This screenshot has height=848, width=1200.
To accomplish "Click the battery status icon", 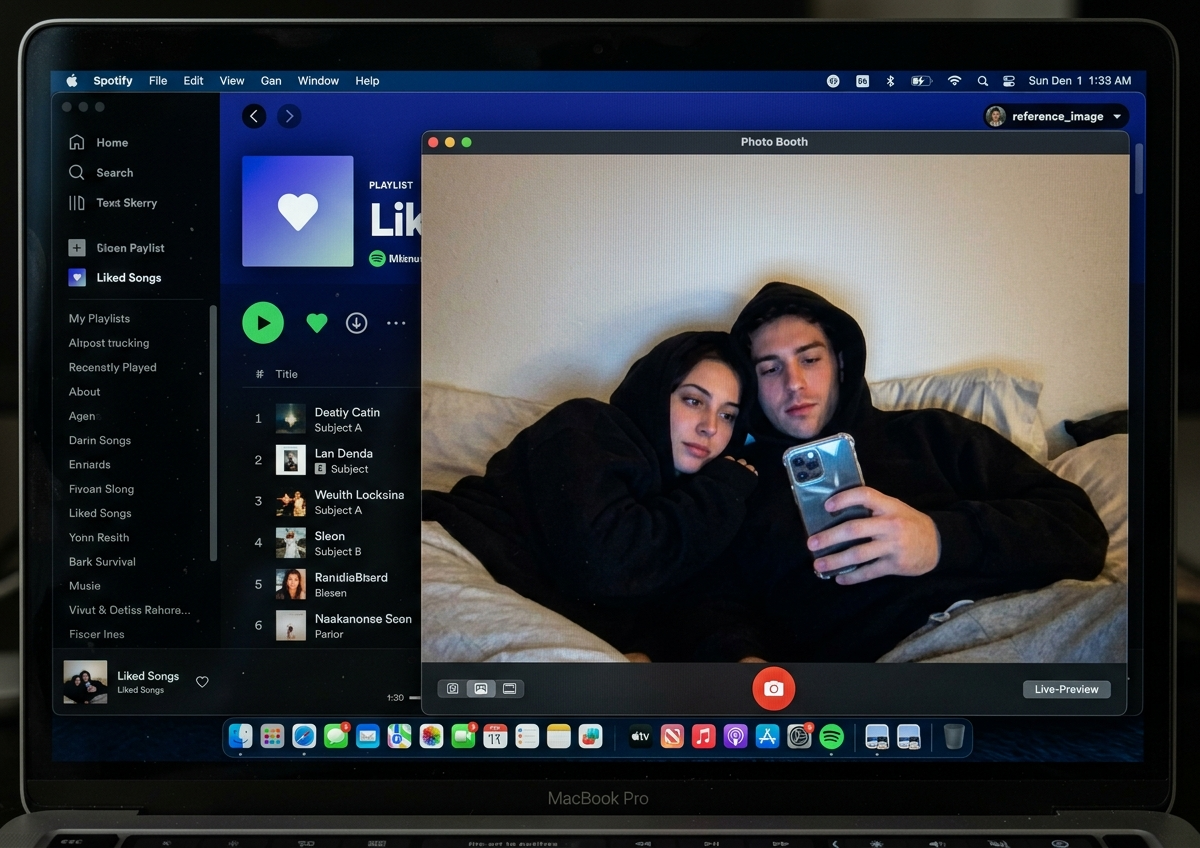I will coord(921,81).
